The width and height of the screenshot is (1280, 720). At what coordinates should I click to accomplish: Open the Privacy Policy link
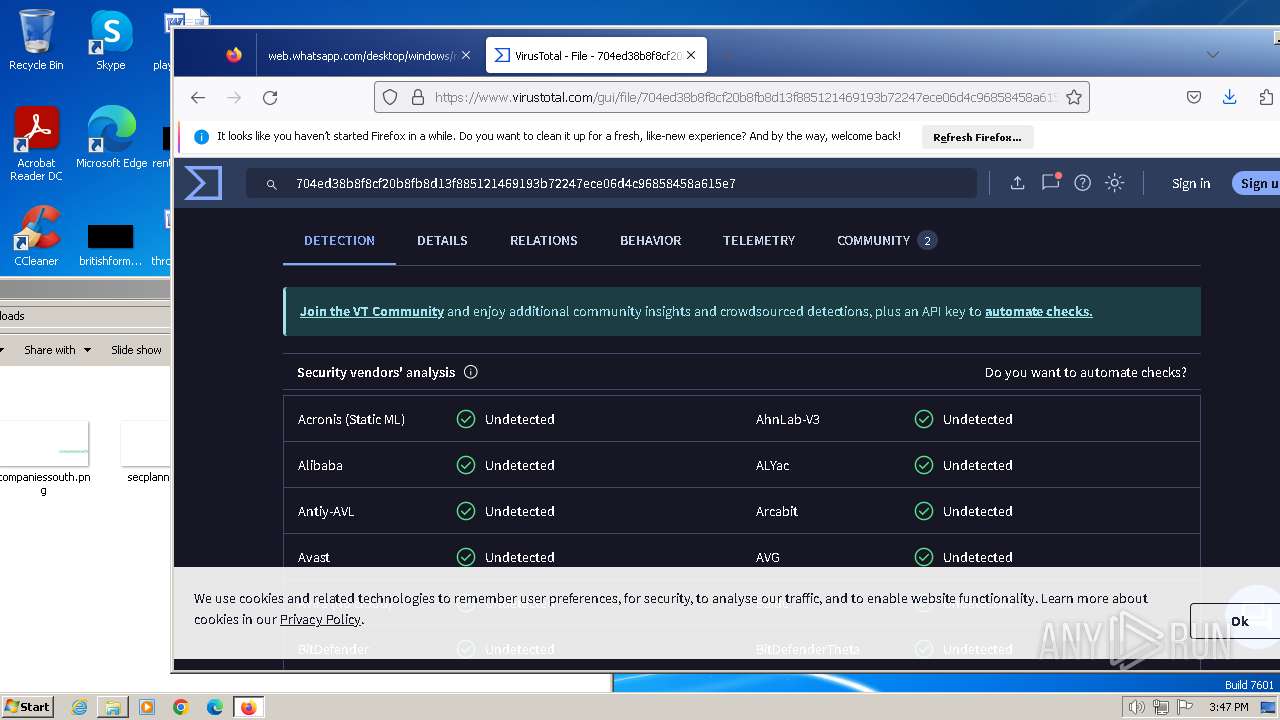(320, 619)
